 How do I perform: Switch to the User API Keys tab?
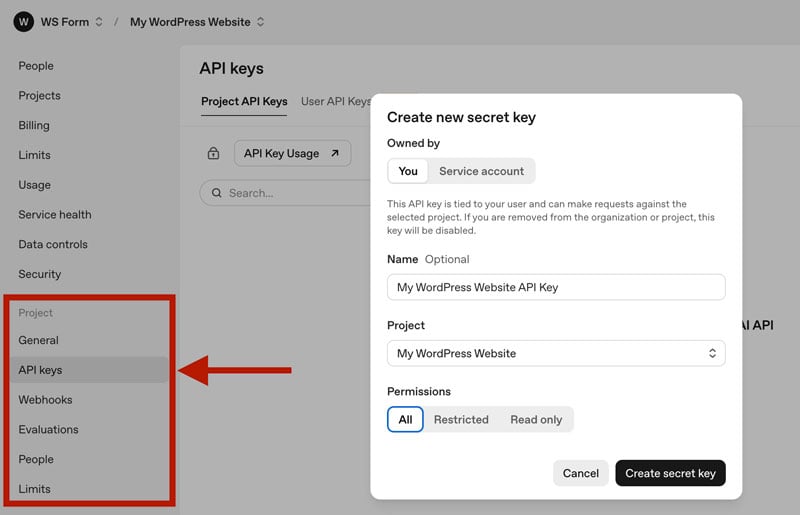(x=336, y=102)
